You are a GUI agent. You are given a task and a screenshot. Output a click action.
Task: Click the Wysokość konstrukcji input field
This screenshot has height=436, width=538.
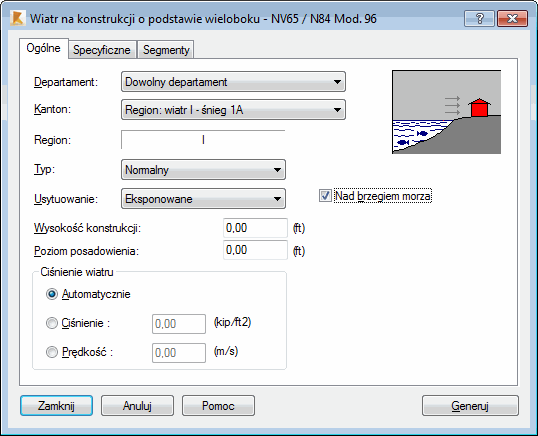pos(255,228)
